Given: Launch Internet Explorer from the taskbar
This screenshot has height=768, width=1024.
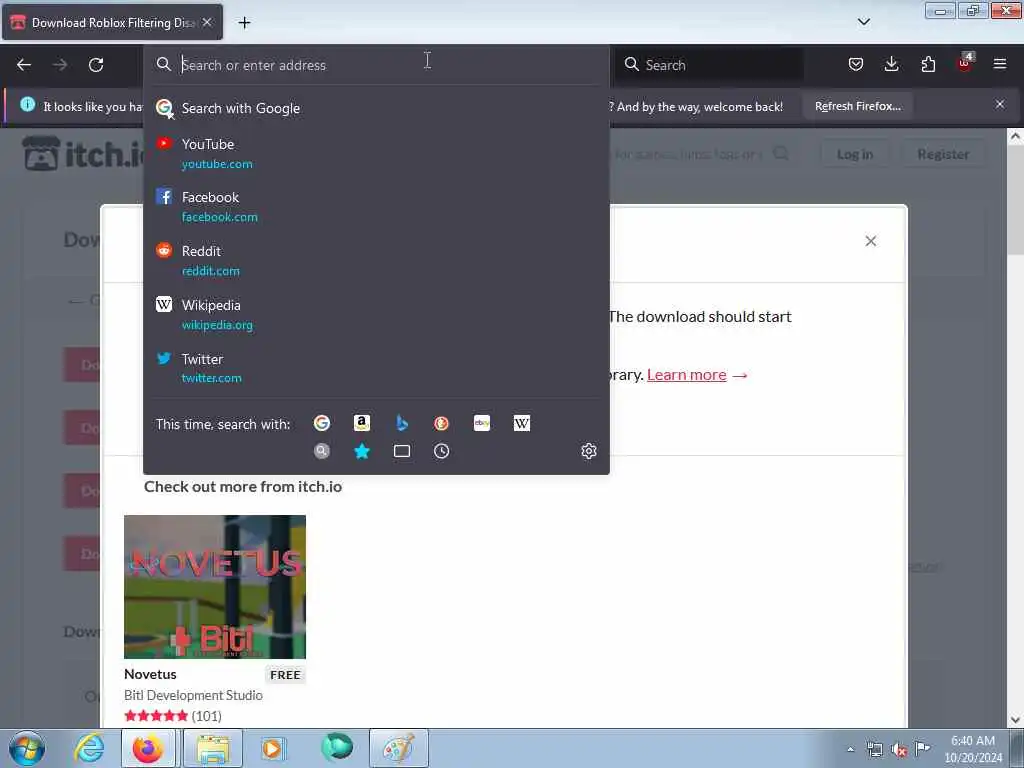Looking at the screenshot, I should 89,748.
